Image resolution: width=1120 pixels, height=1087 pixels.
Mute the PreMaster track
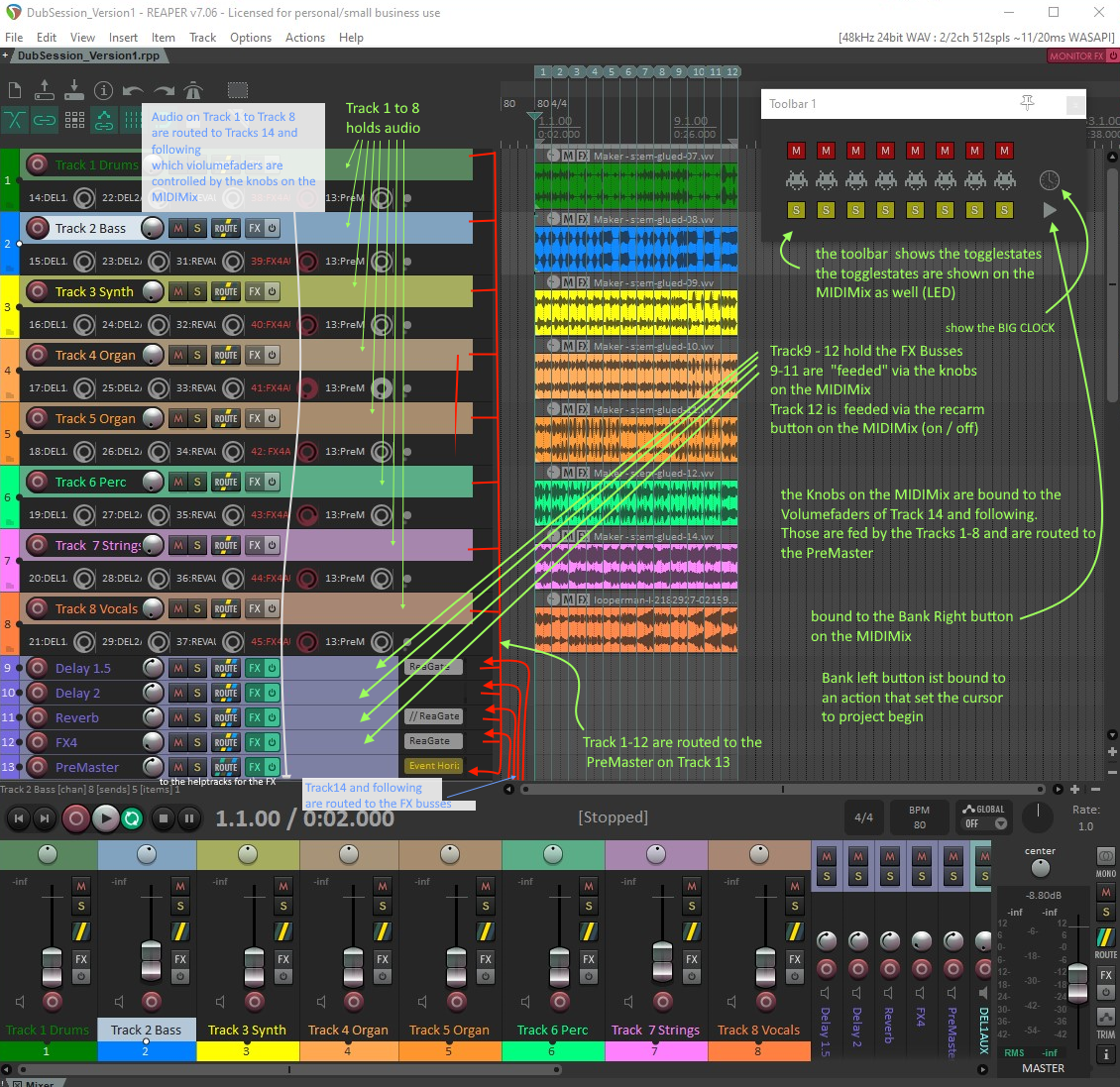point(177,767)
